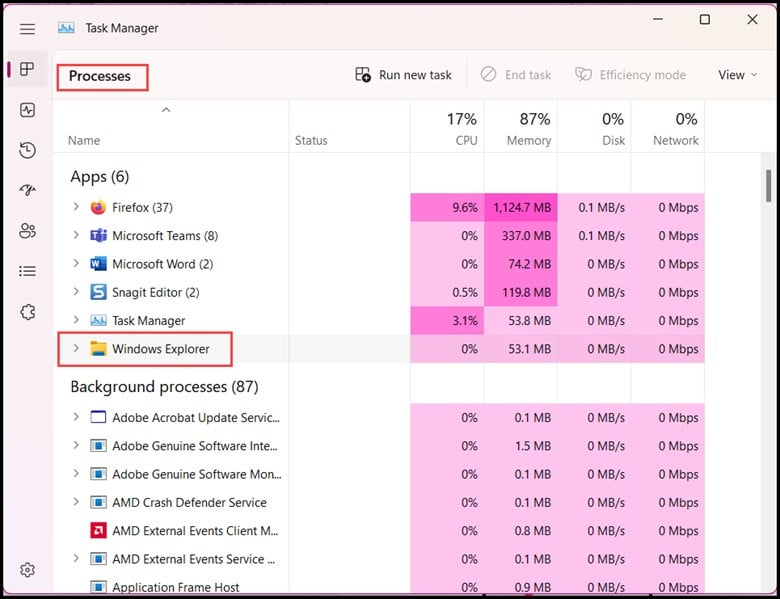The height and width of the screenshot is (599, 780).
Task: Click the Microsoft Teams app icon
Action: pos(98,236)
